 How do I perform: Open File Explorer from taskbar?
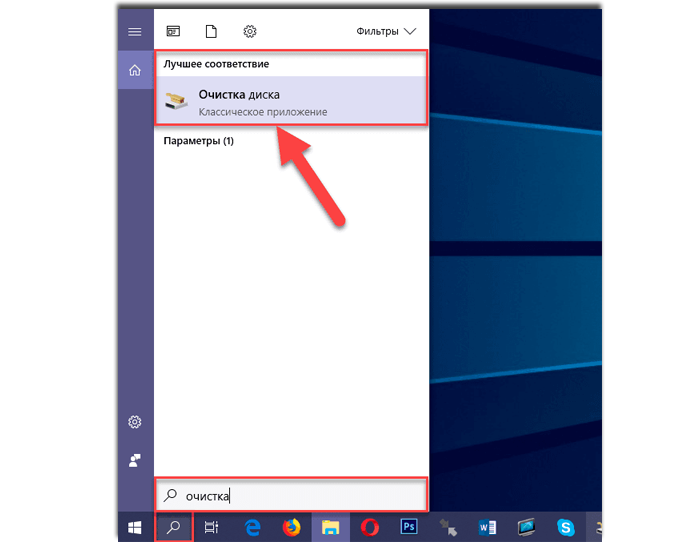[330, 526]
